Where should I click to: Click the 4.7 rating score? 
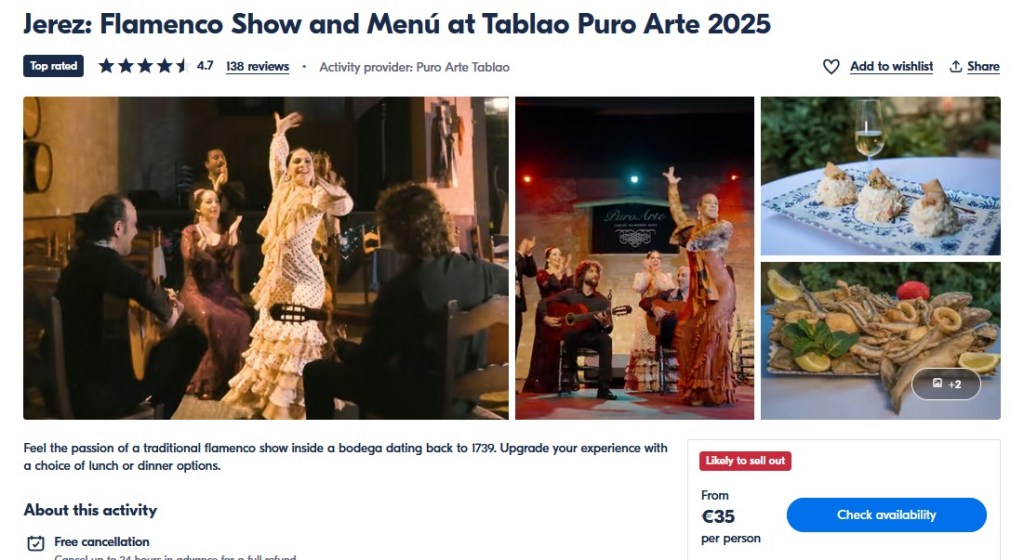click(205, 66)
